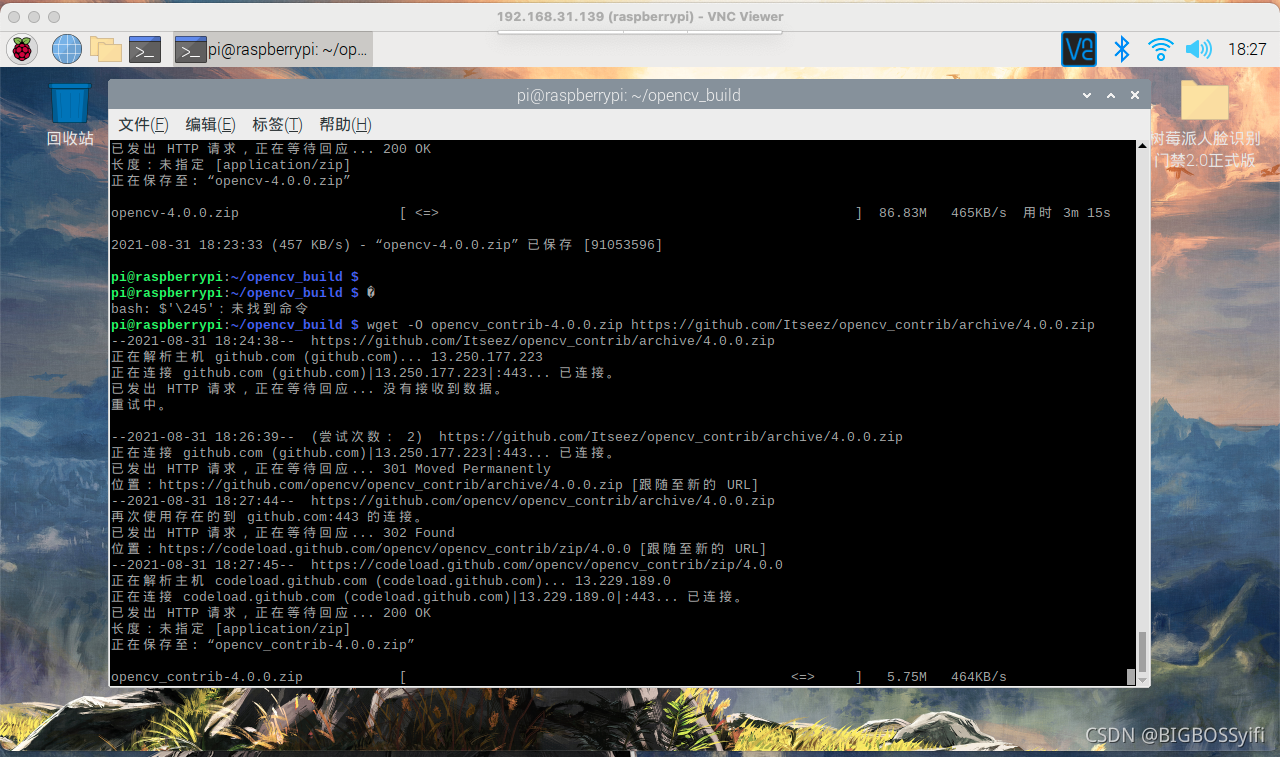Open the Raspberry Pi main menu
This screenshot has height=757, width=1280.
(22, 49)
